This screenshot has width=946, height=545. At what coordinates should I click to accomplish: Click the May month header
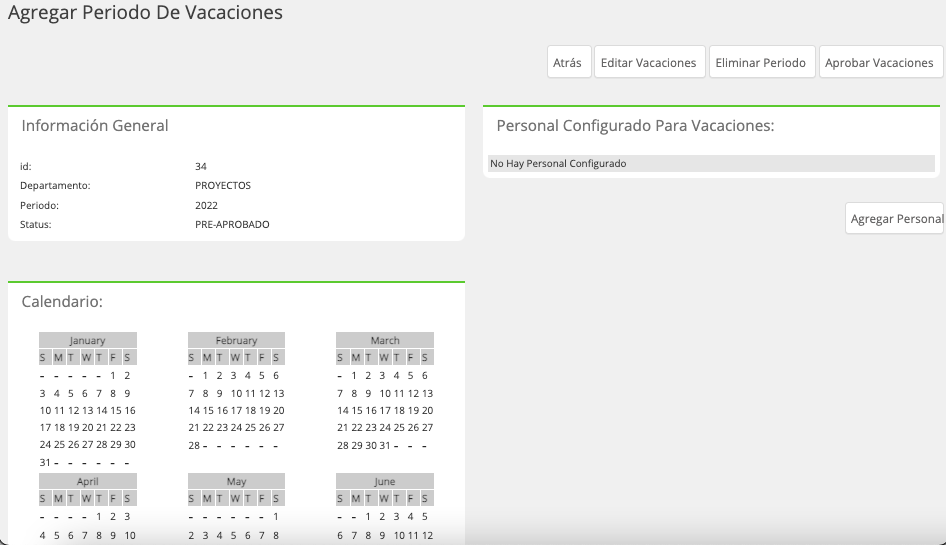pyautogui.click(x=236, y=481)
